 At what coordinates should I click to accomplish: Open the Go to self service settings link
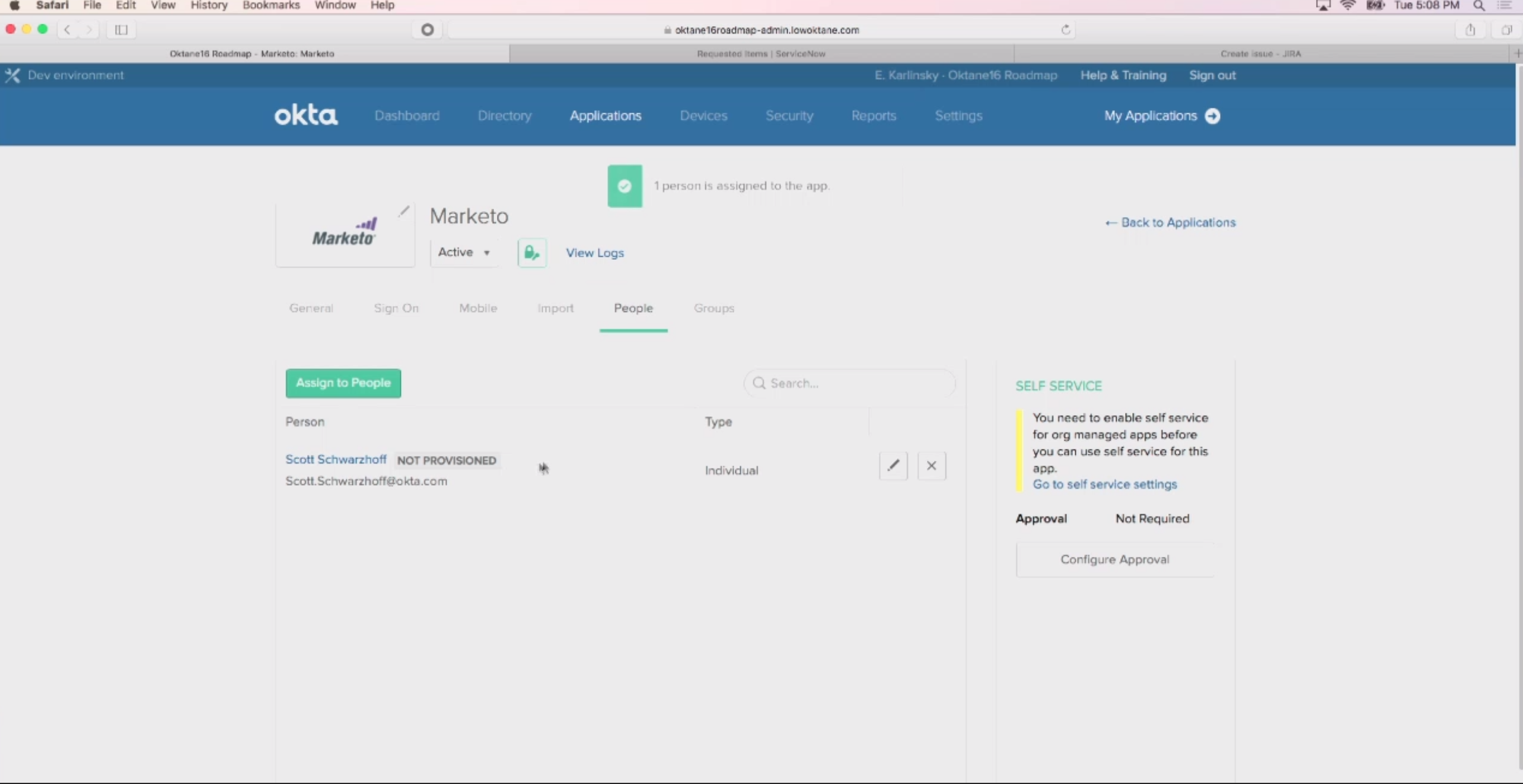[x=1104, y=485]
